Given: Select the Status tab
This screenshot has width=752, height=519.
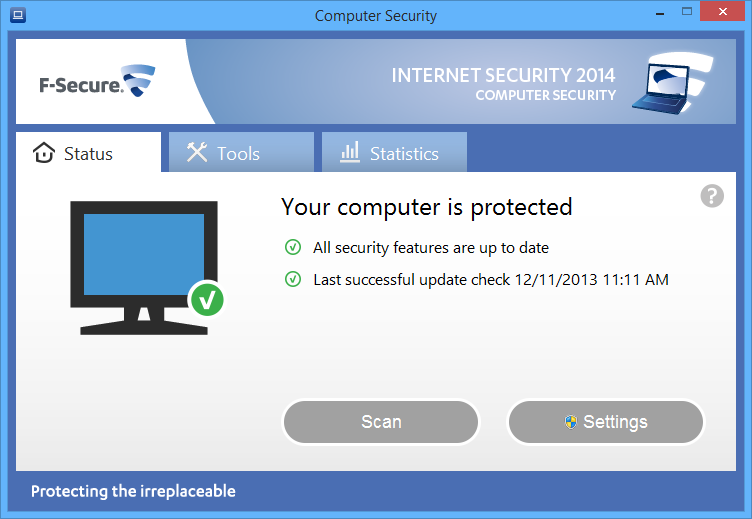Looking at the screenshot, I should pos(88,153).
